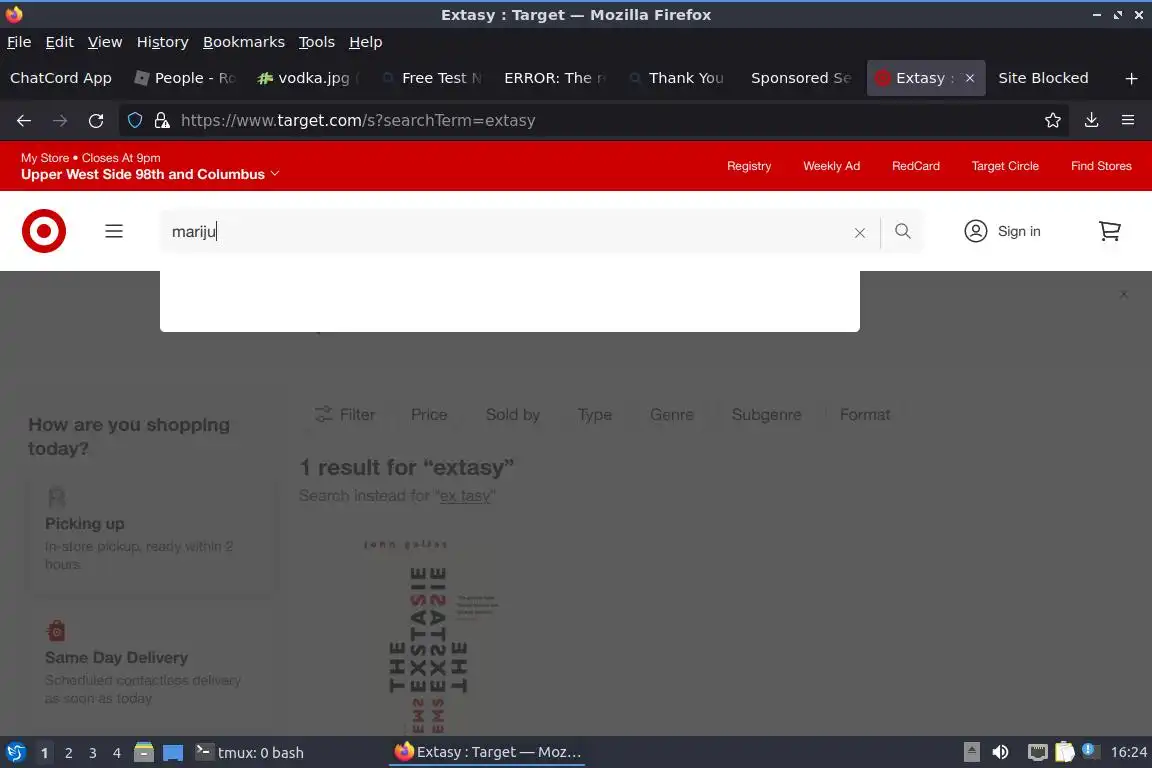Open the Firefox downloads panel
Image resolution: width=1152 pixels, height=768 pixels.
coord(1092,121)
